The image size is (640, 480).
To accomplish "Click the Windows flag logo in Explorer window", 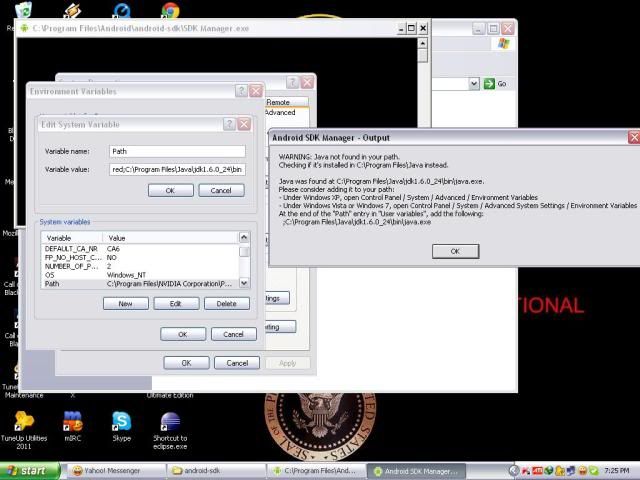I will click(504, 44).
